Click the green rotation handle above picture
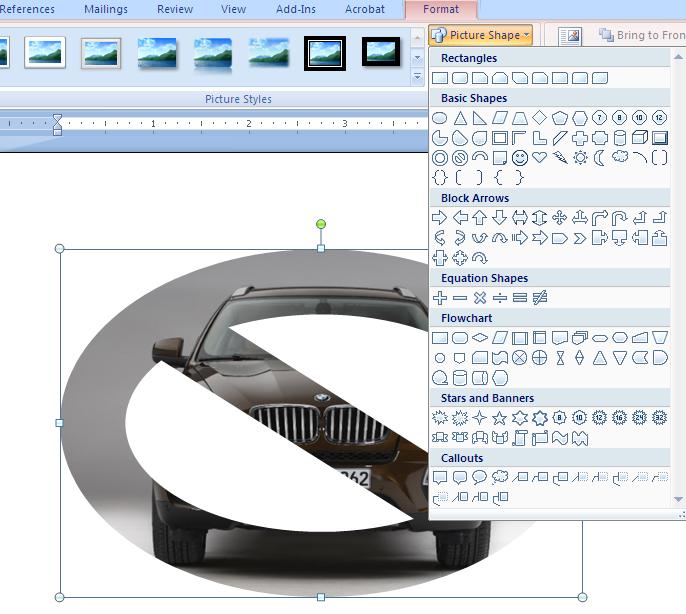 pos(321,224)
